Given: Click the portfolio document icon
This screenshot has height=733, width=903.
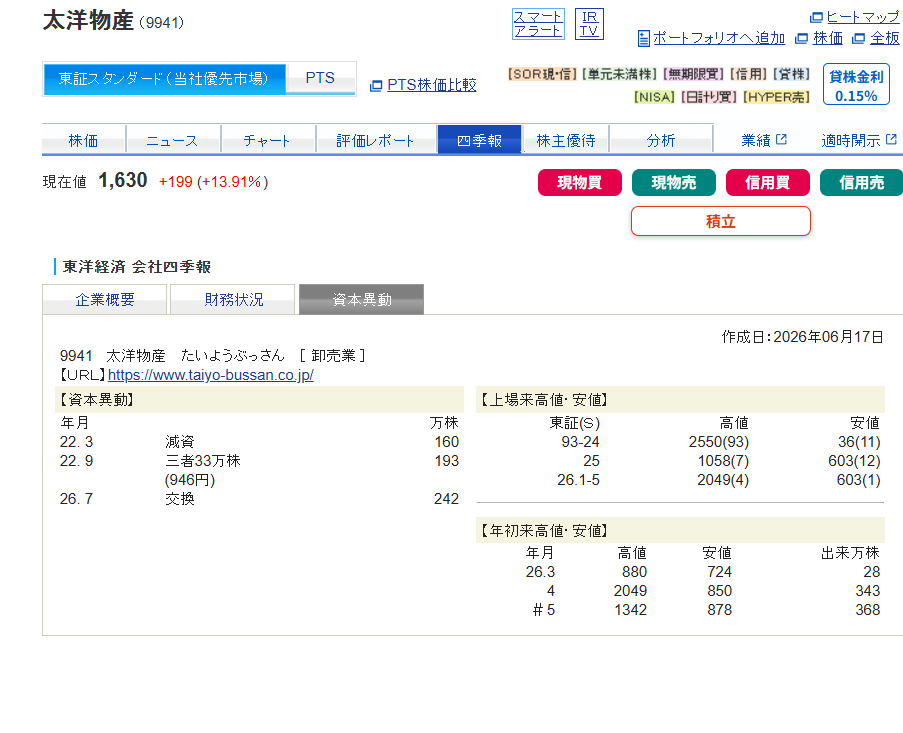Looking at the screenshot, I should coord(644,39).
